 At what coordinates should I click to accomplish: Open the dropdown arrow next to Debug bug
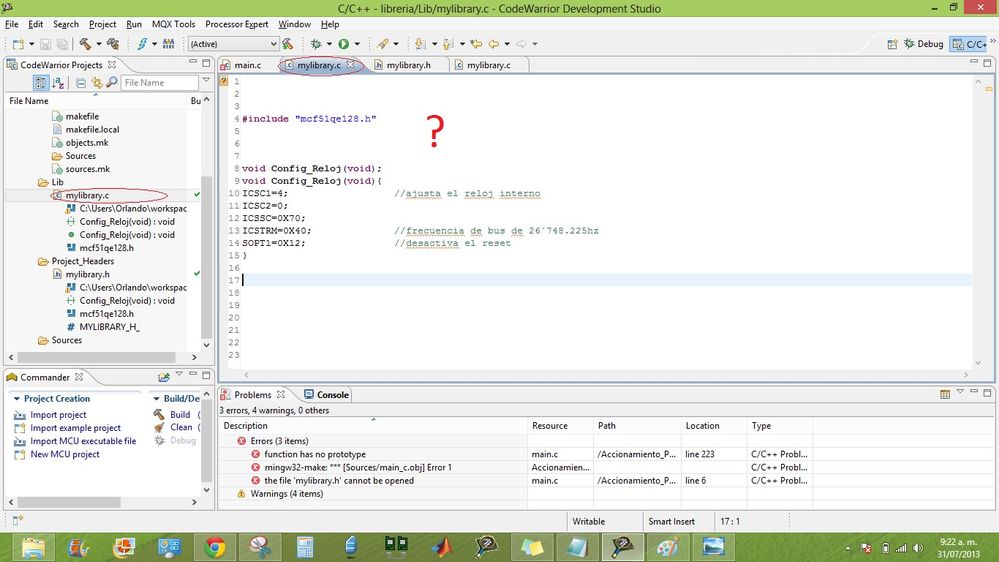329,44
